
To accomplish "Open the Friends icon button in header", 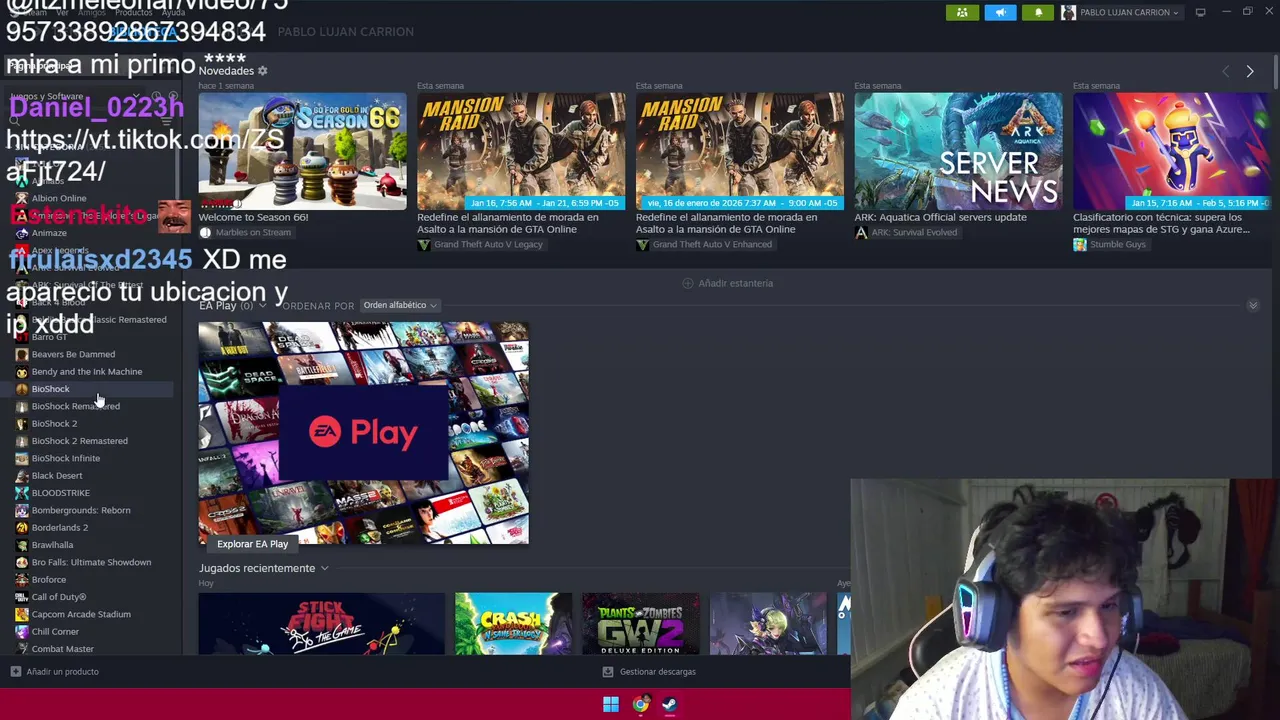I will (x=962, y=12).
